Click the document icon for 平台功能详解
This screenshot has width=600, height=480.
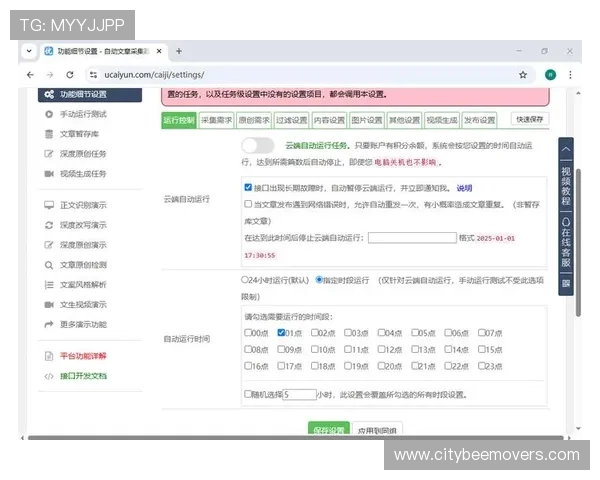(49, 356)
